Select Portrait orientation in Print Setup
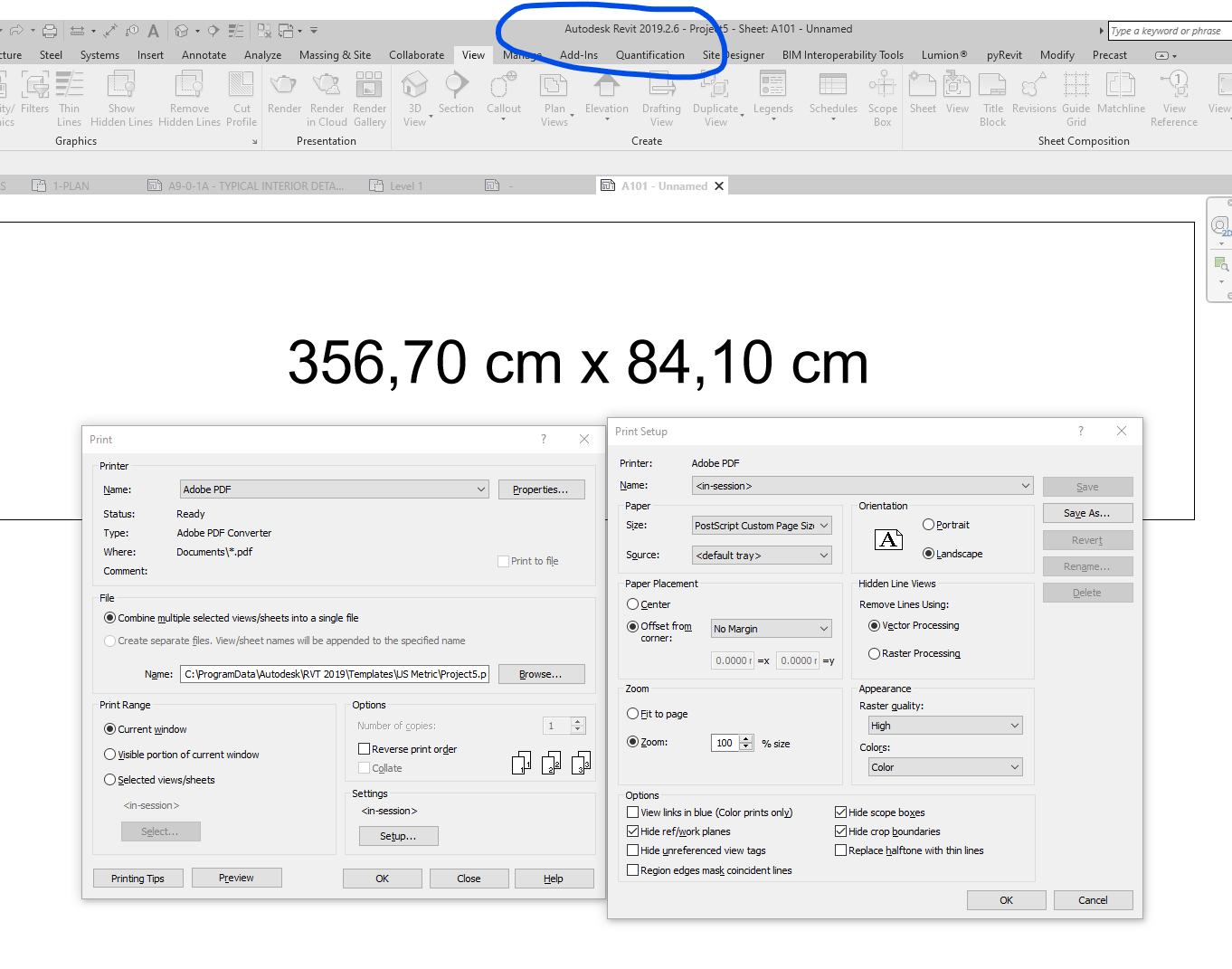This screenshot has height=969, width=1232. (x=929, y=524)
